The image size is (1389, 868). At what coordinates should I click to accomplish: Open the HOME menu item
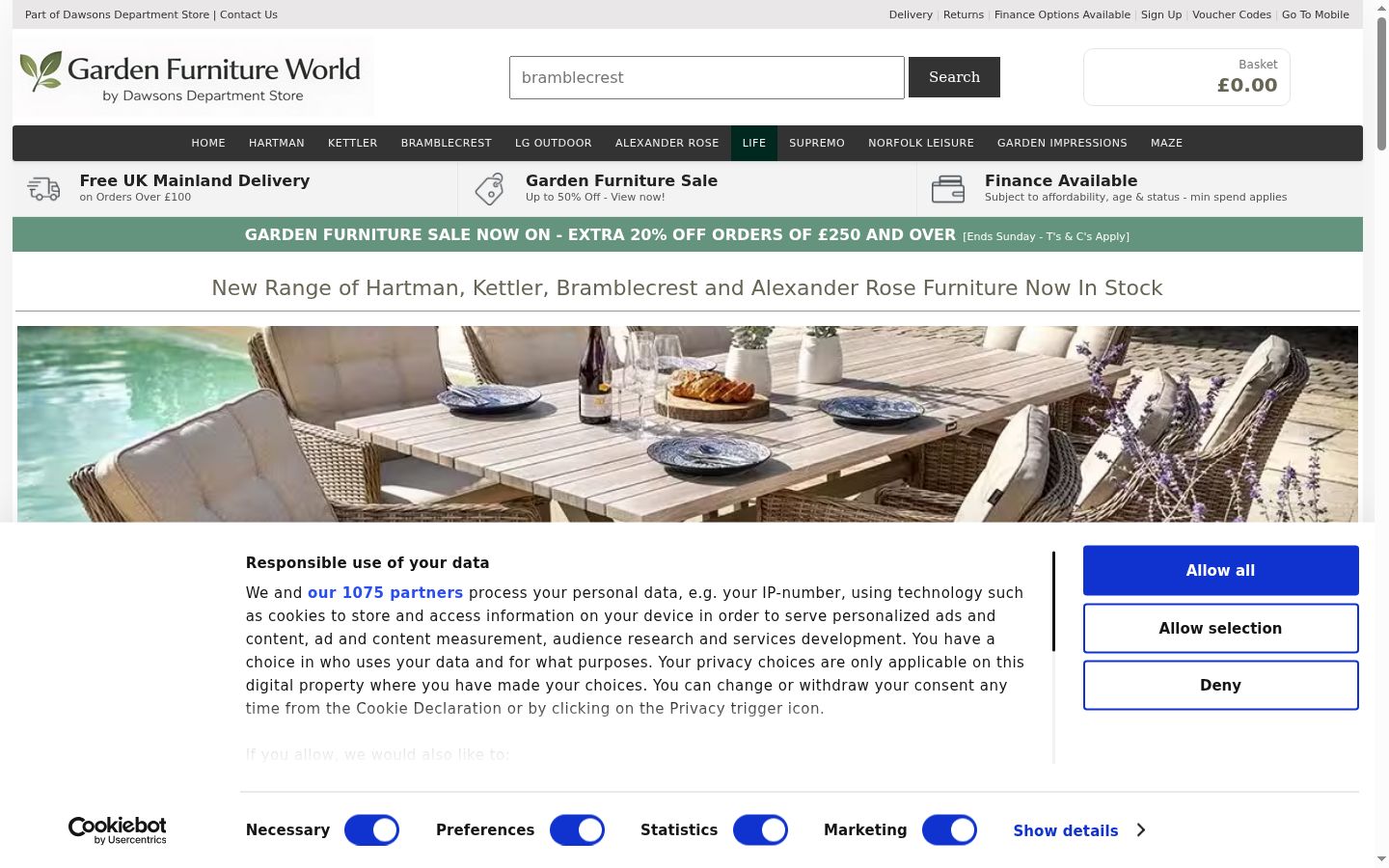point(208,143)
